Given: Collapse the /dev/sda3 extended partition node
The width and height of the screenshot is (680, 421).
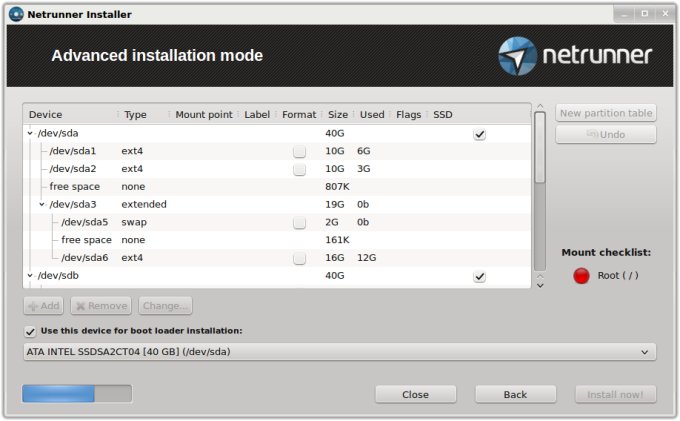Looking at the screenshot, I should pyautogui.click(x=42, y=204).
